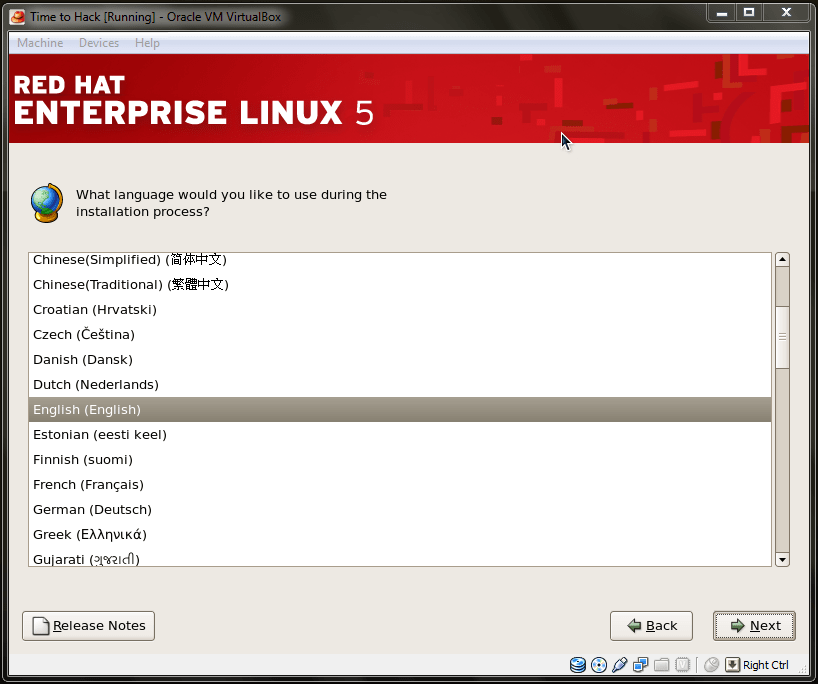Open the shared folders status icon
The height and width of the screenshot is (684, 818).
661,665
